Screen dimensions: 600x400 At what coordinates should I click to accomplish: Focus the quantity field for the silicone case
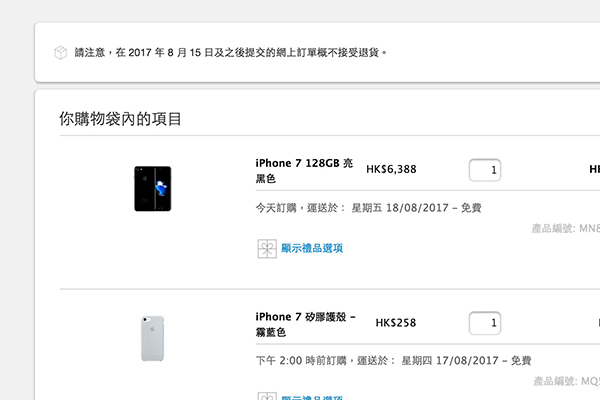point(485,323)
